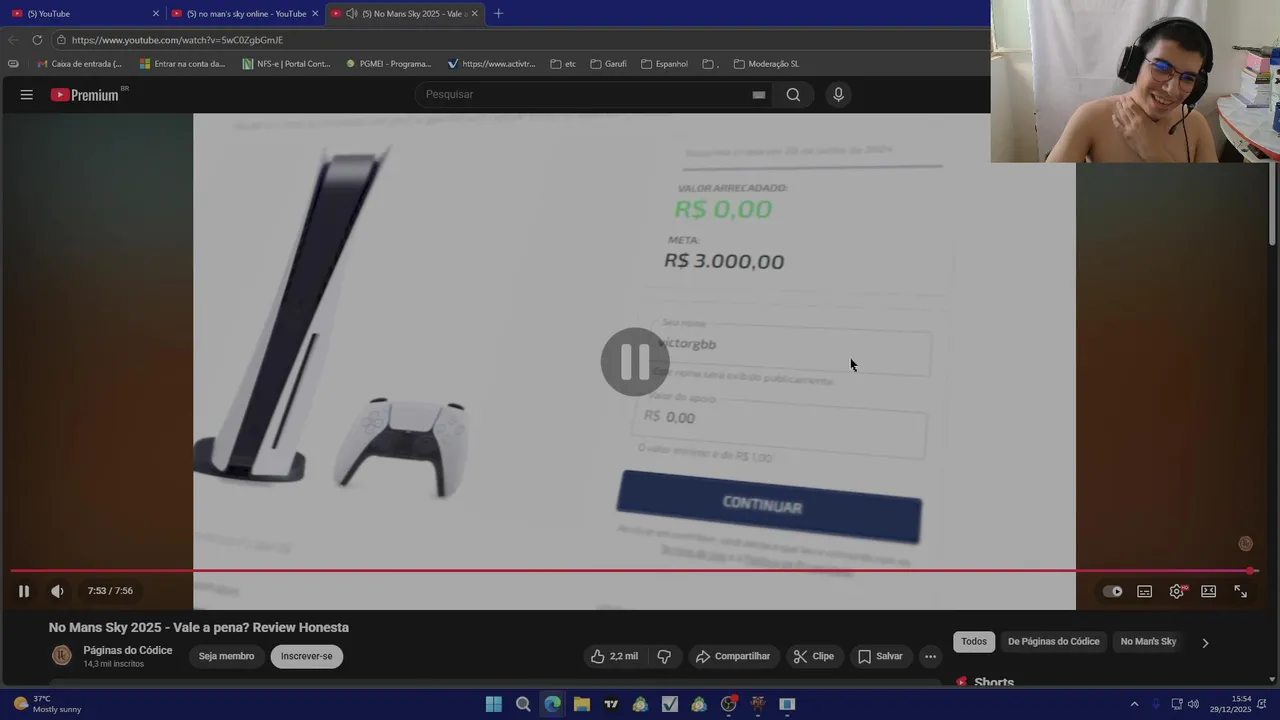Open TradingView TV icon on taskbar
The height and width of the screenshot is (720, 1280).
611,704
